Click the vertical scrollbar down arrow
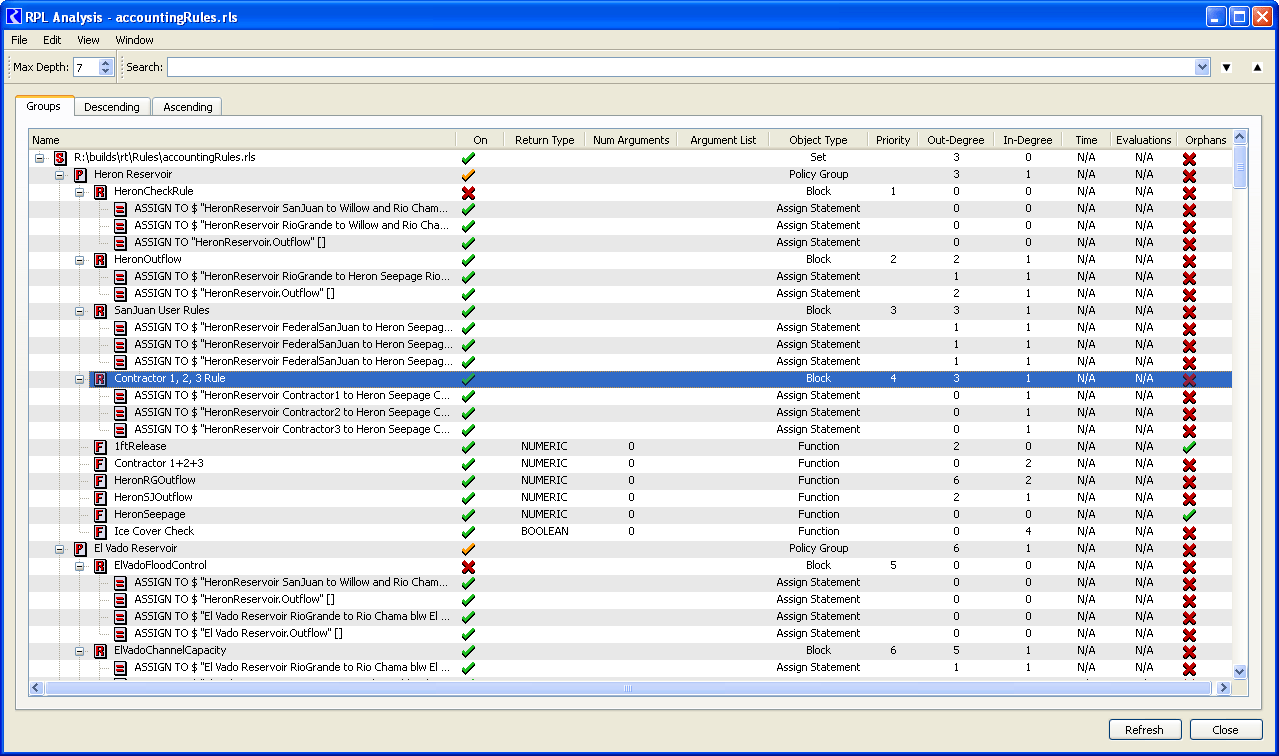The height and width of the screenshot is (756, 1279). point(1240,672)
